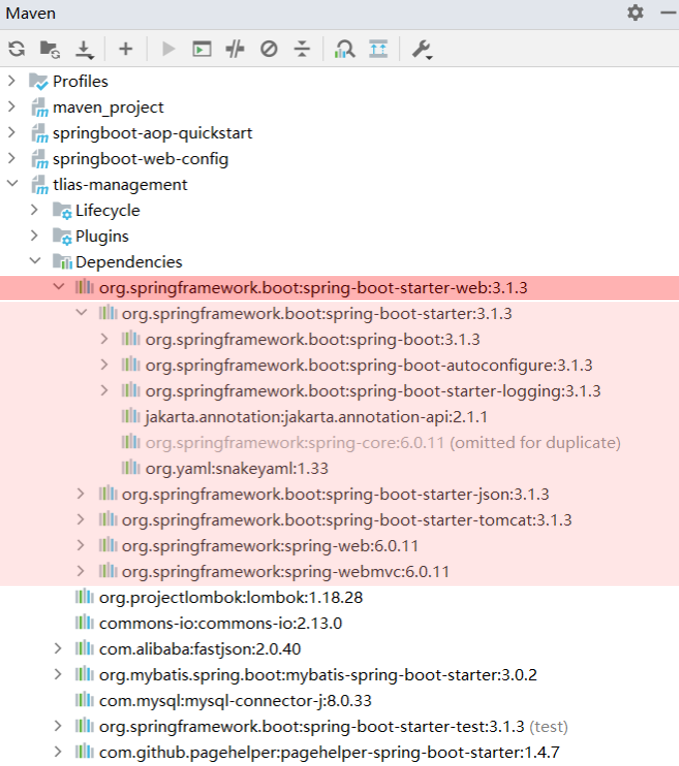Select the Lifecycle node

pos(107,211)
